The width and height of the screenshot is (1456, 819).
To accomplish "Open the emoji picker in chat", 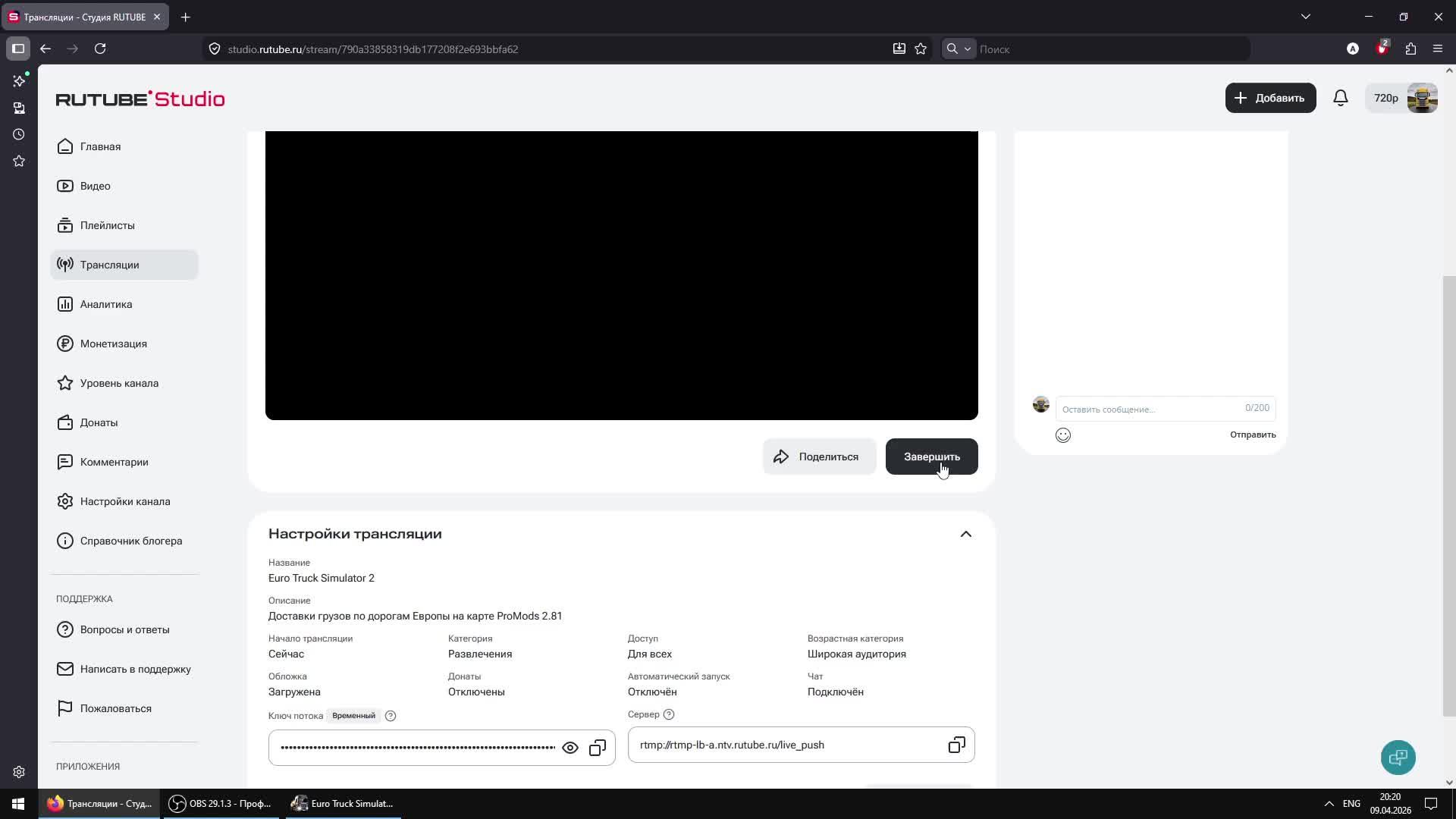I will click(1062, 435).
